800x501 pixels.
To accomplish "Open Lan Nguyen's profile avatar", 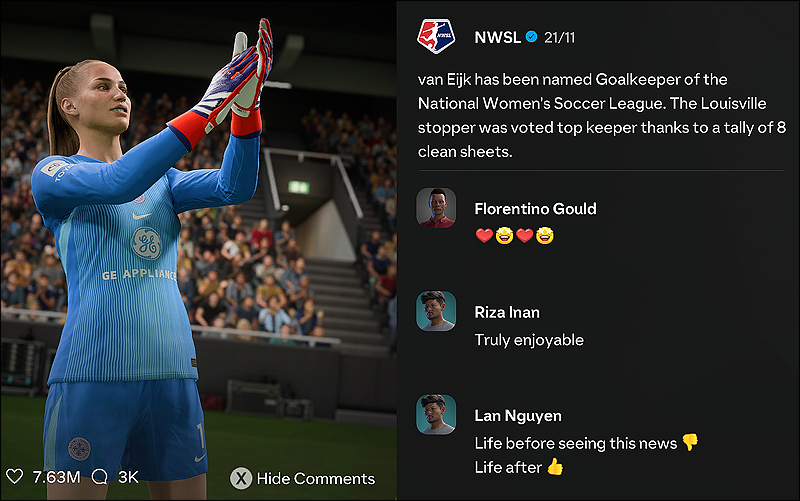I will pyautogui.click(x=436, y=415).
